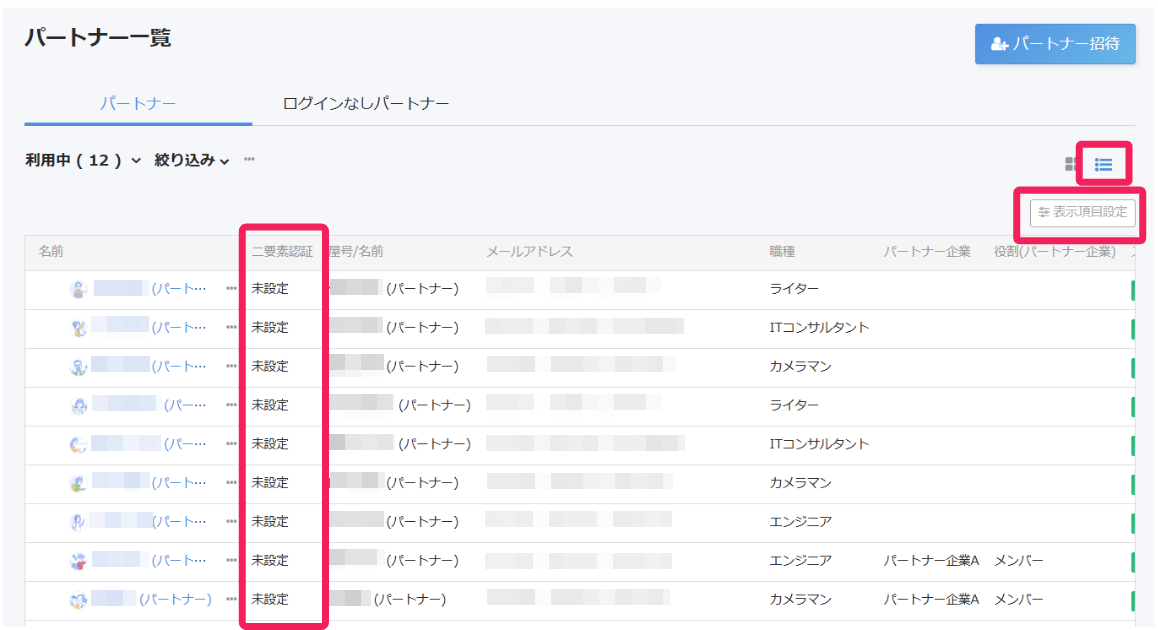The width and height of the screenshot is (1158, 630).
Task: Click the 名前 column header
Action: coord(51,251)
